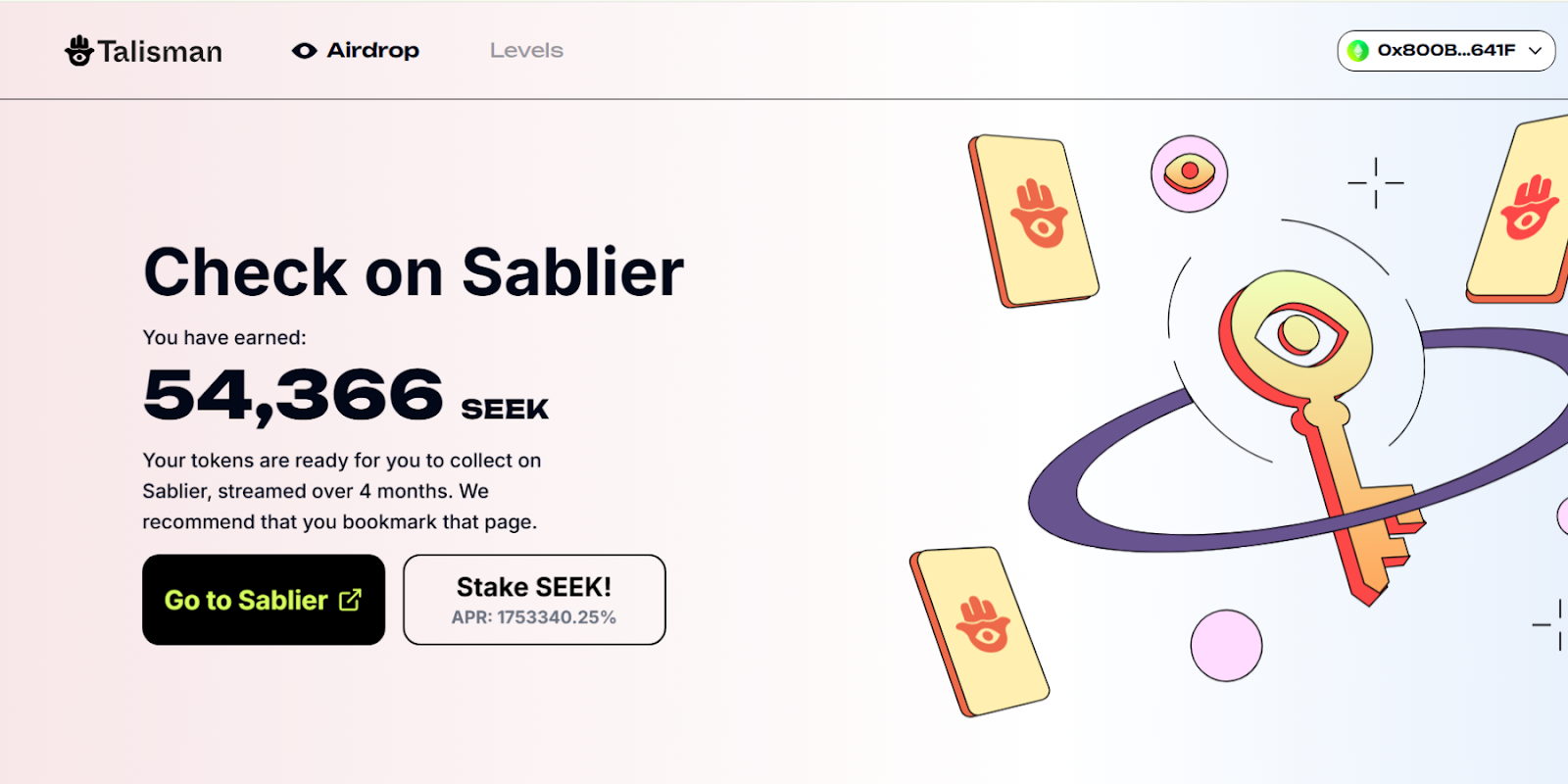Image resolution: width=1568 pixels, height=784 pixels.
Task: Click the green wallet avatar icon
Action: (1358, 51)
